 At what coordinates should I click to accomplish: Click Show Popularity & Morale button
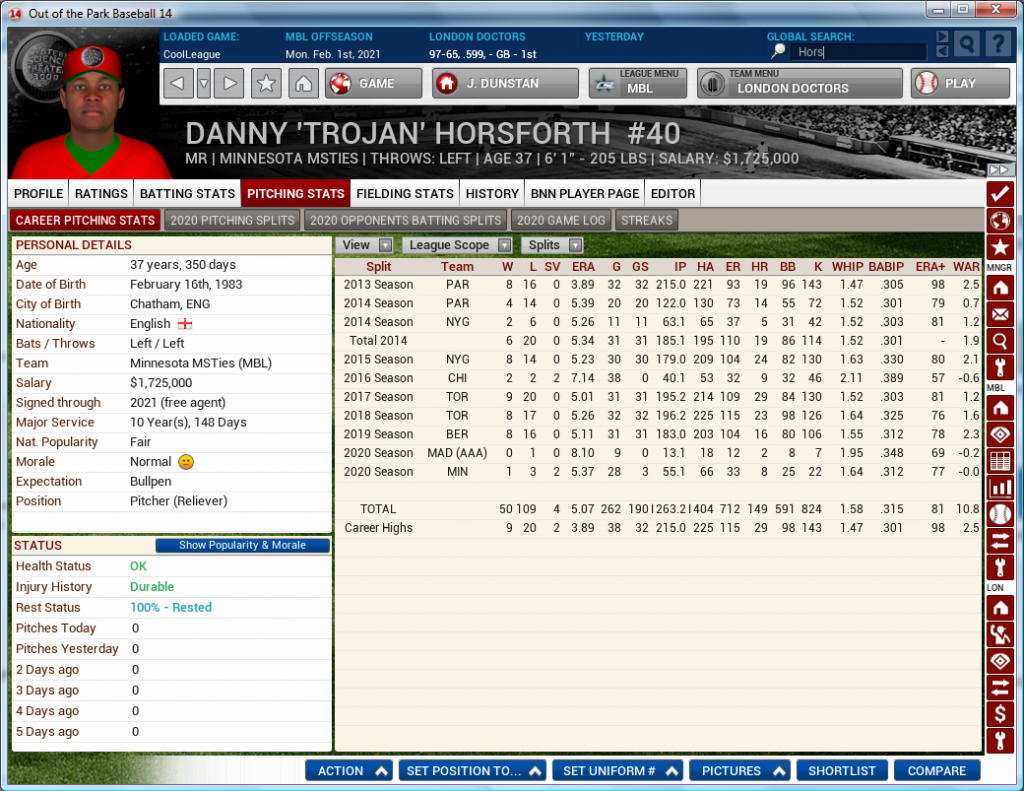pos(243,546)
